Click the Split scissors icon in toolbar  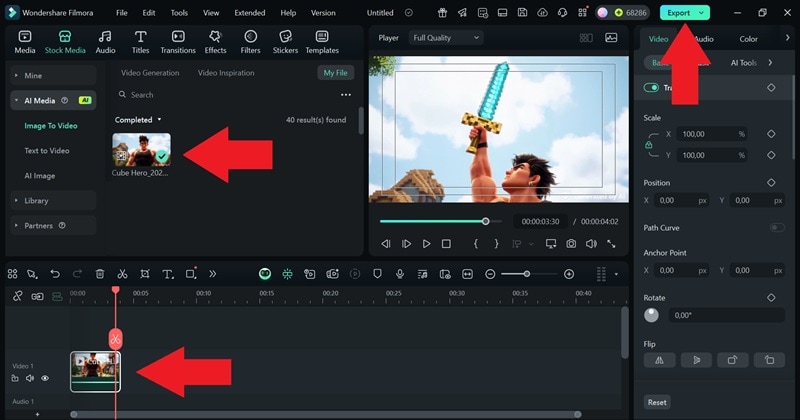(x=122, y=274)
